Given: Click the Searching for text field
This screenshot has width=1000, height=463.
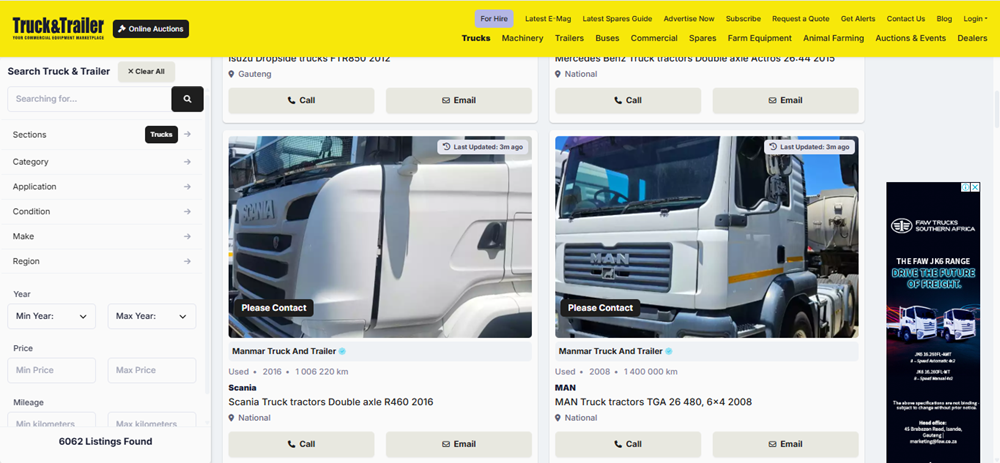Looking at the screenshot, I should coord(89,99).
